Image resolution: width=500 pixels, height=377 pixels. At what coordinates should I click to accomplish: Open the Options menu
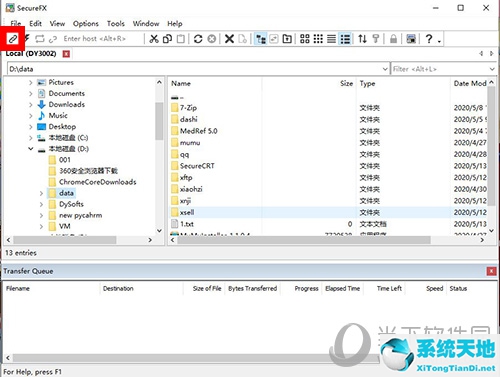[86, 24]
